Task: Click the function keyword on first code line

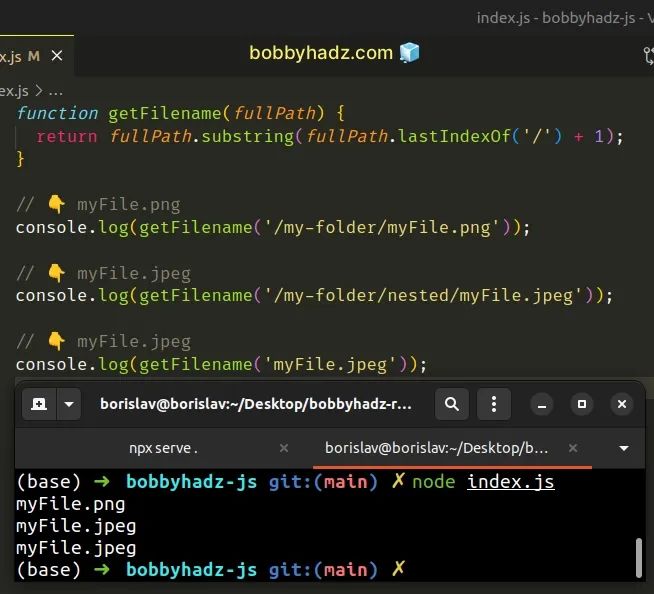Action: (x=57, y=113)
